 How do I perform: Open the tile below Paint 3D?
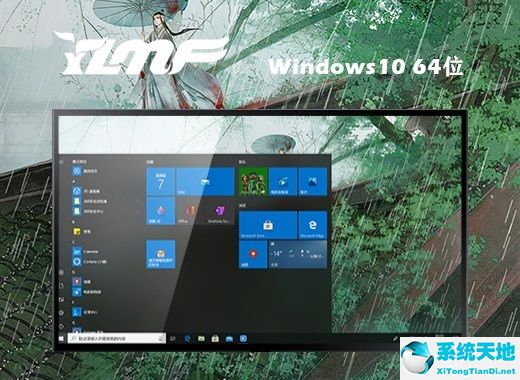(161, 254)
